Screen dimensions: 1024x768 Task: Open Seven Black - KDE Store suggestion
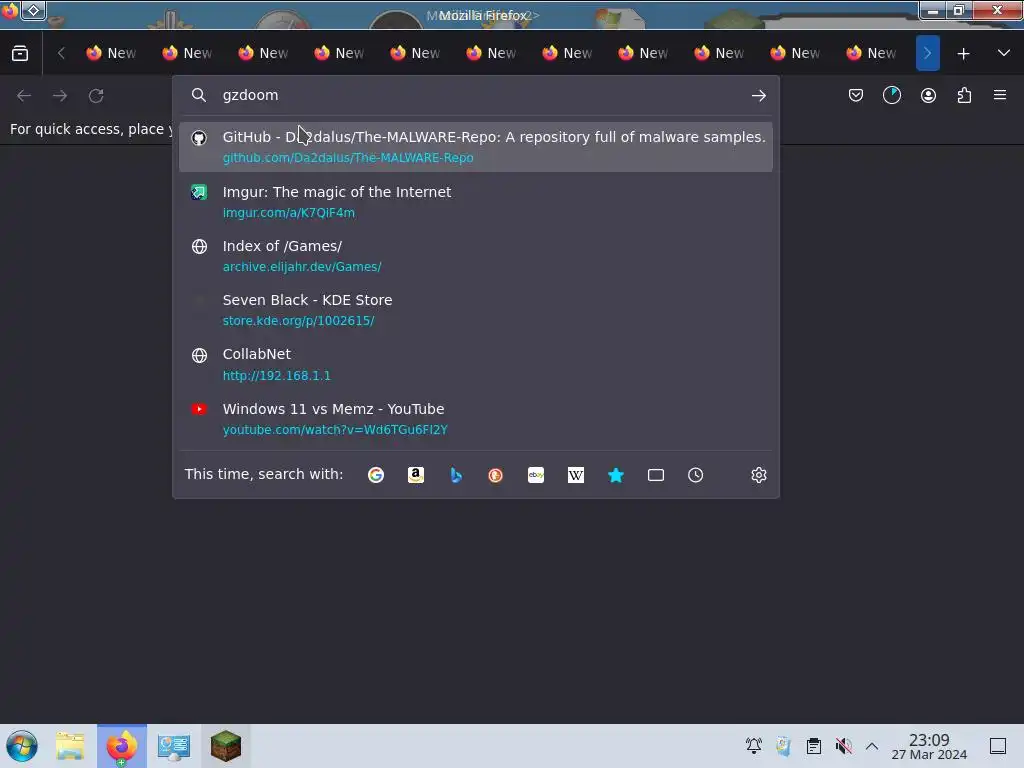click(475, 310)
